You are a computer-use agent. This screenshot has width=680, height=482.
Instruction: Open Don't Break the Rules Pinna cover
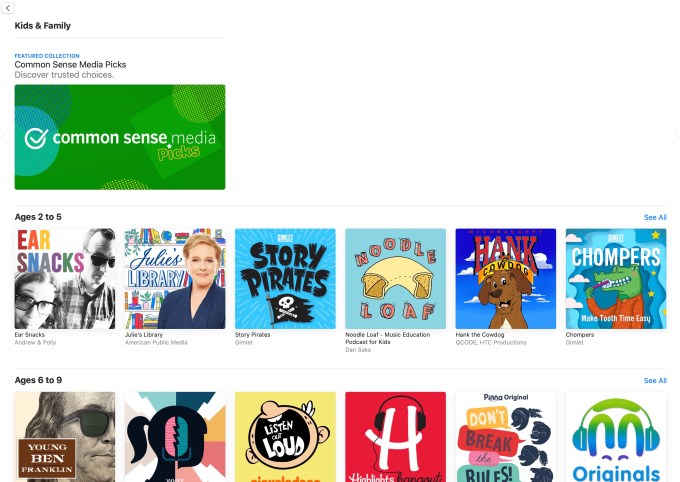(506, 437)
